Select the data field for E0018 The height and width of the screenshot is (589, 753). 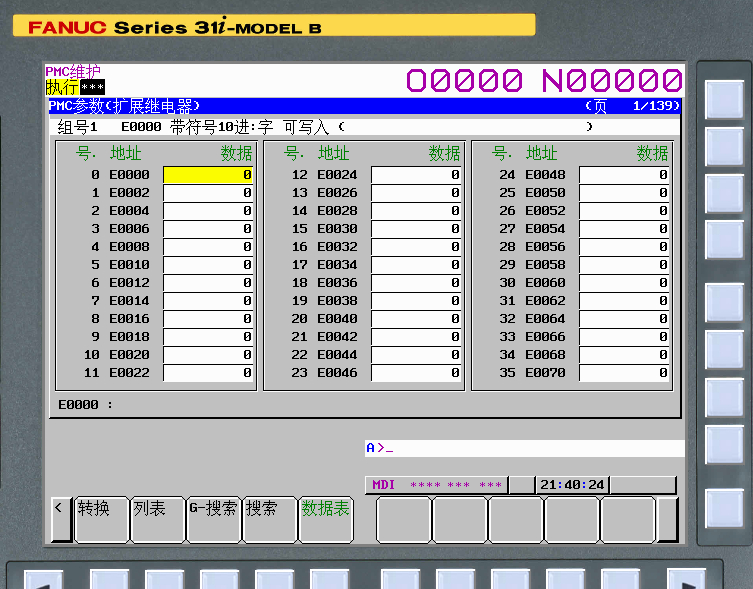[208, 337]
